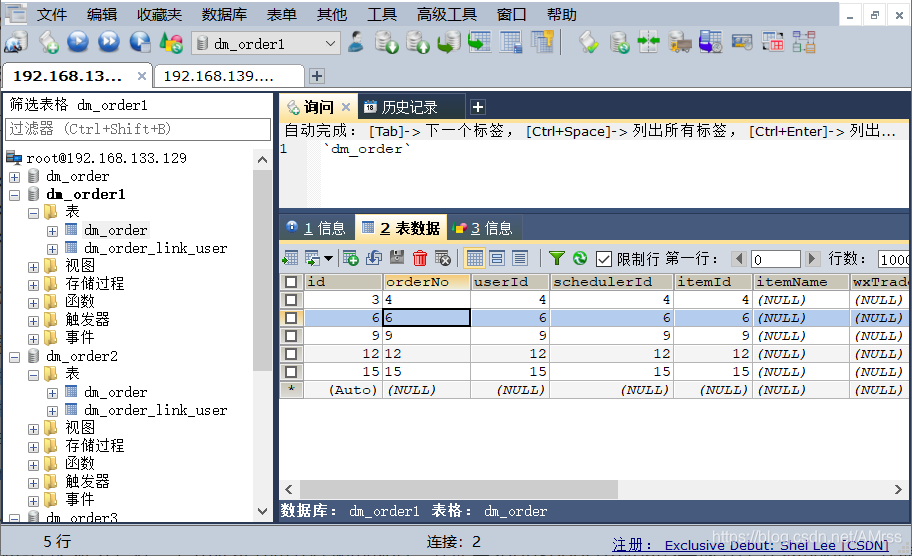Open new query editor toolbar icon
This screenshot has width=912, height=556.
coord(48,42)
